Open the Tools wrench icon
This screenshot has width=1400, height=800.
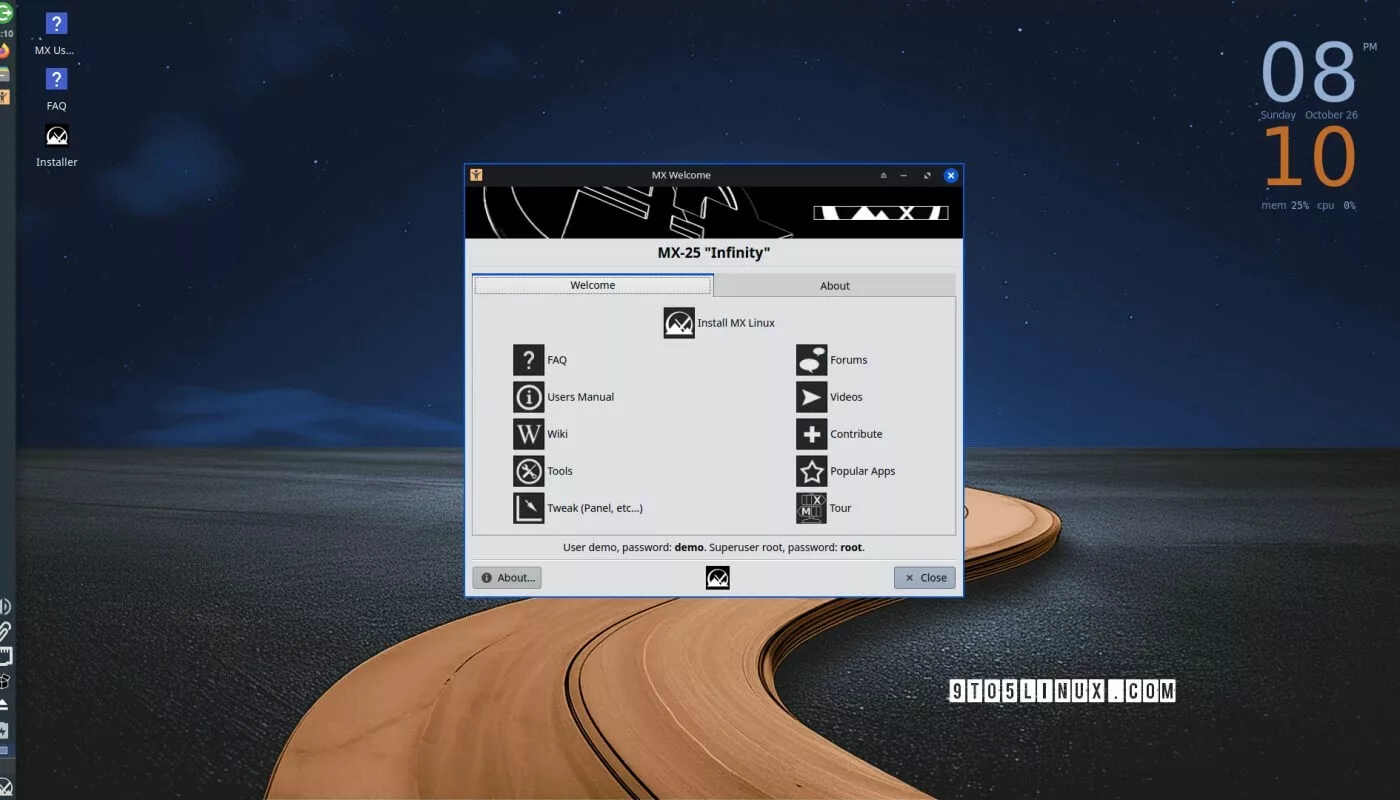pos(528,471)
